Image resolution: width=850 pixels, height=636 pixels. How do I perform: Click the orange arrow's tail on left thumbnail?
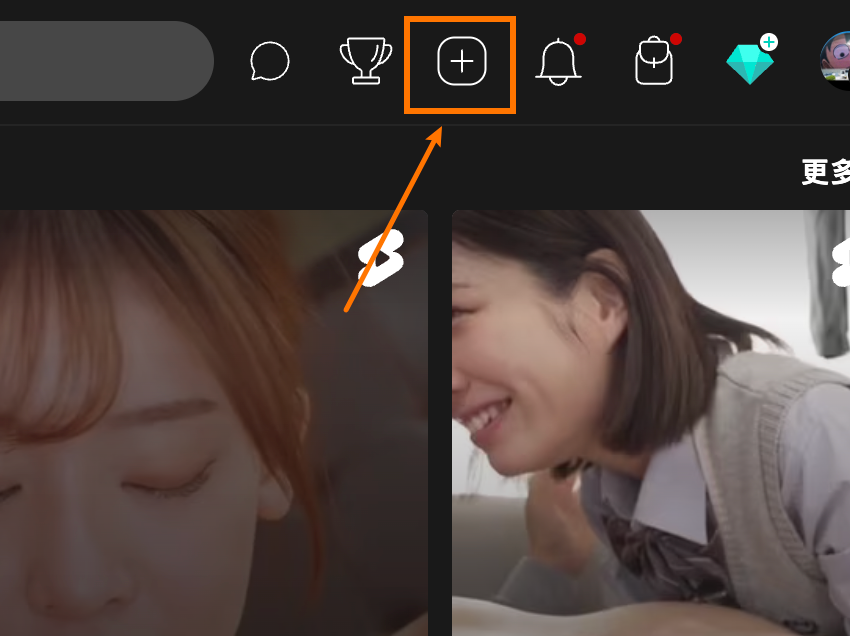coord(347,309)
